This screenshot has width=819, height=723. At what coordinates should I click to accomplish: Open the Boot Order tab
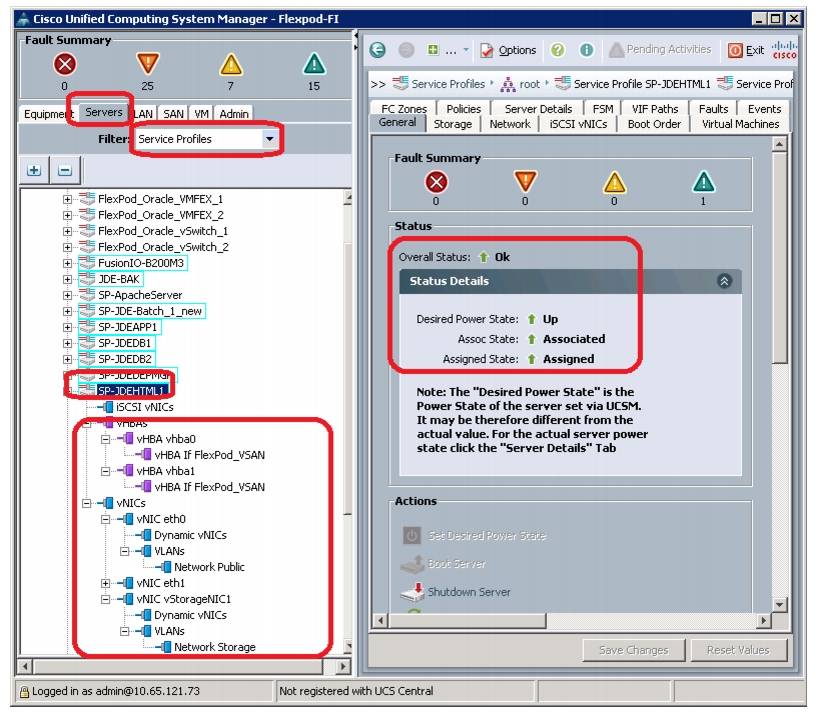[x=654, y=124]
